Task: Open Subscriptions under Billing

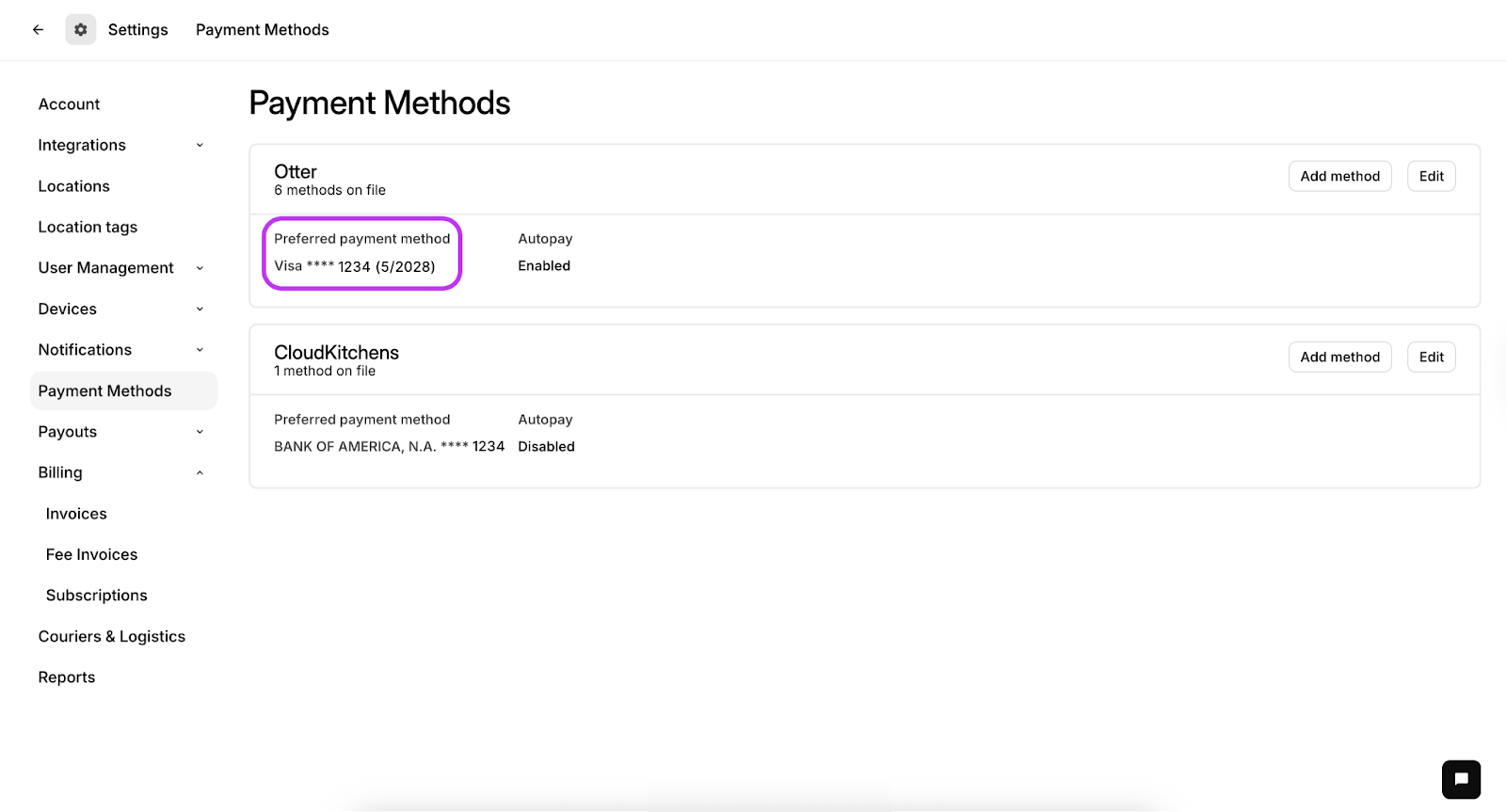Action: (x=97, y=596)
